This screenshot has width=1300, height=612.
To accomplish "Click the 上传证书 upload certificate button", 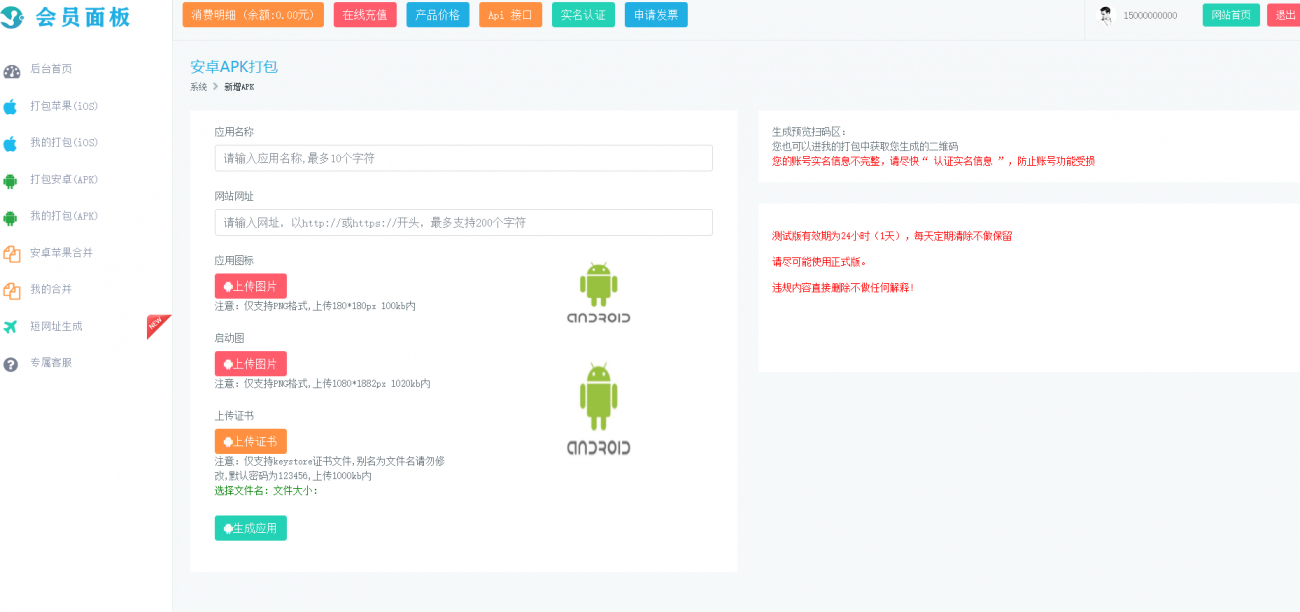I will (250, 439).
